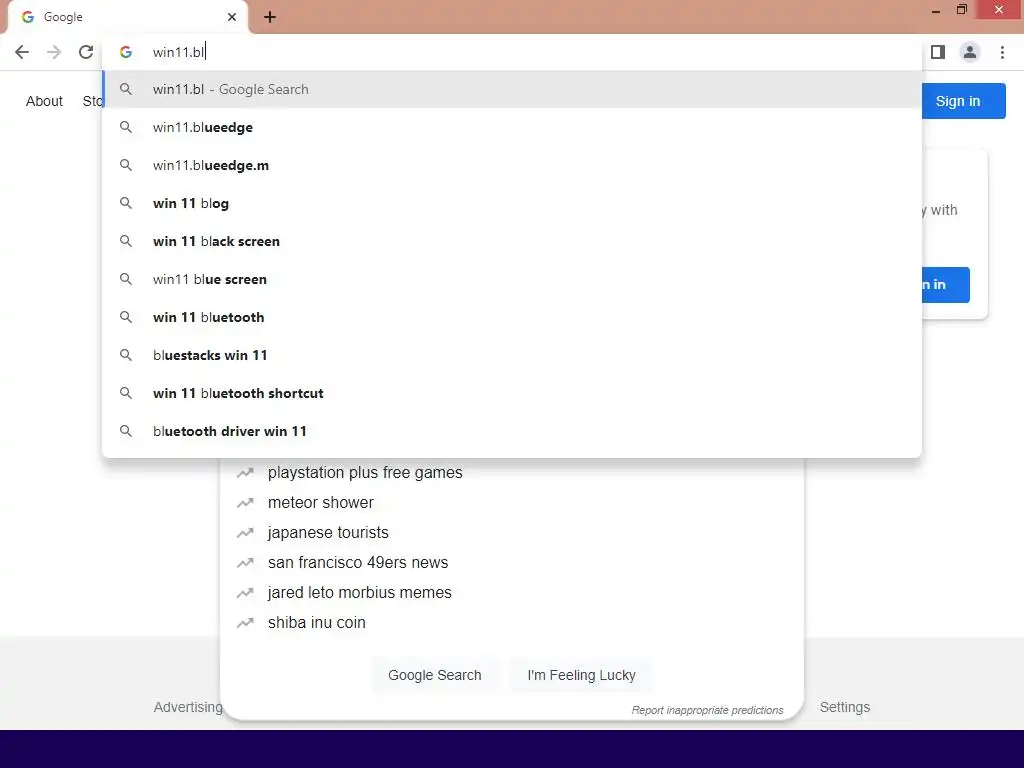
Task: Click the Google logo in the address bar
Action: [x=126, y=52]
